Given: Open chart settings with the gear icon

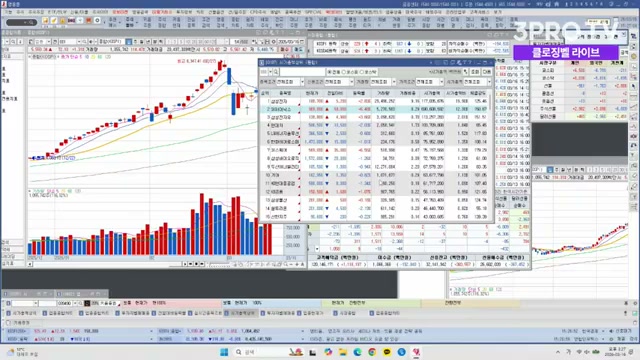Looking at the screenshot, I should 273,42.
